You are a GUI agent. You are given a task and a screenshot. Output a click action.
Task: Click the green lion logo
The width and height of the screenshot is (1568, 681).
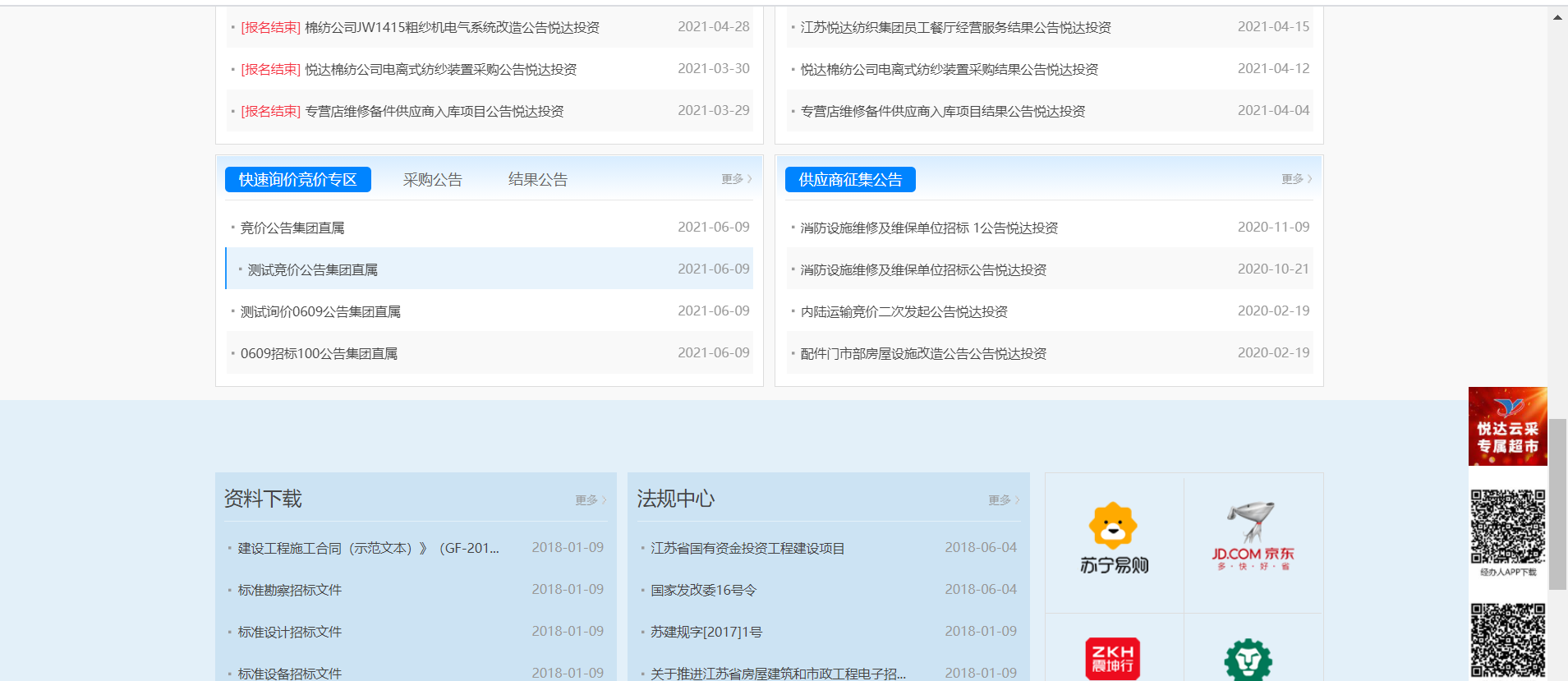(x=1248, y=659)
